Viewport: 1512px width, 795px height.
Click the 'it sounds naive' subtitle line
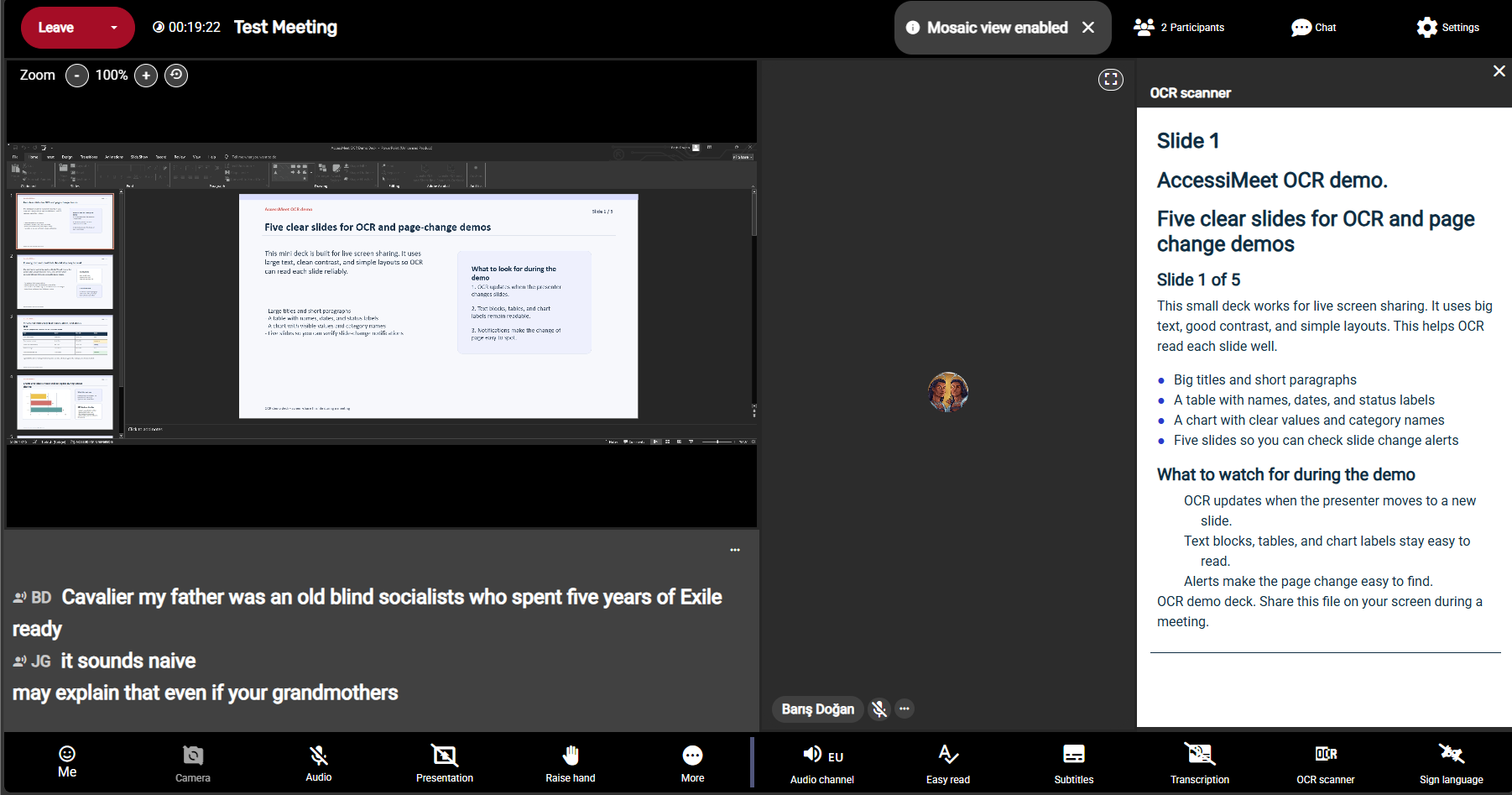click(128, 661)
